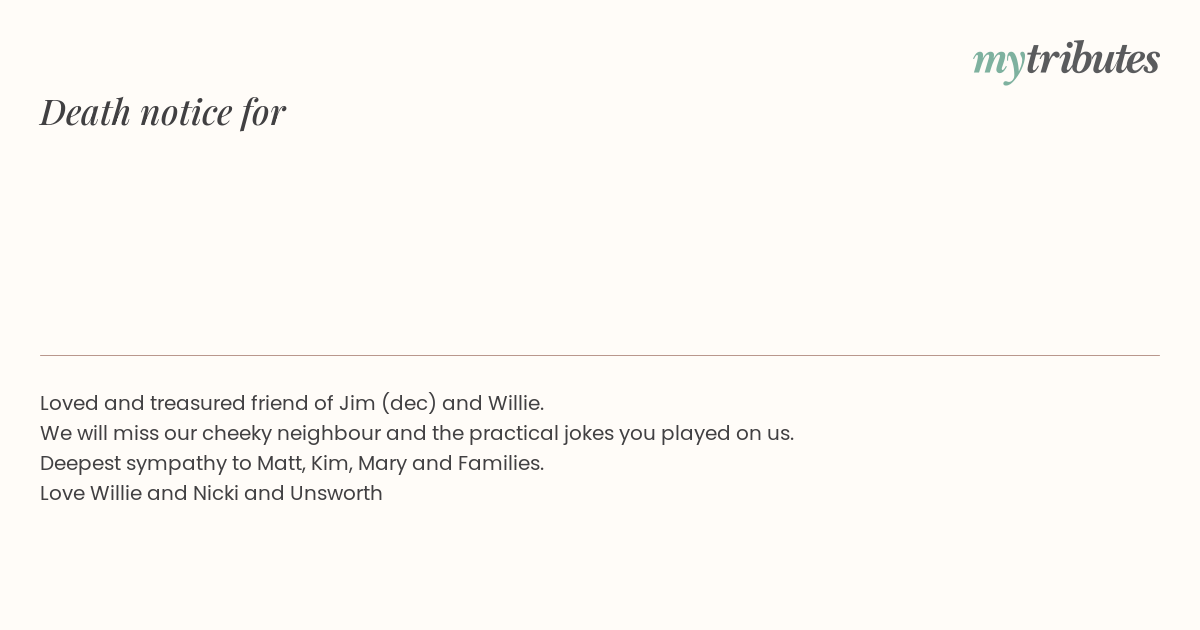The image size is (1200, 630).
Task: Click the "We will miss our cheeky neighbour" line
Action: (x=417, y=433)
